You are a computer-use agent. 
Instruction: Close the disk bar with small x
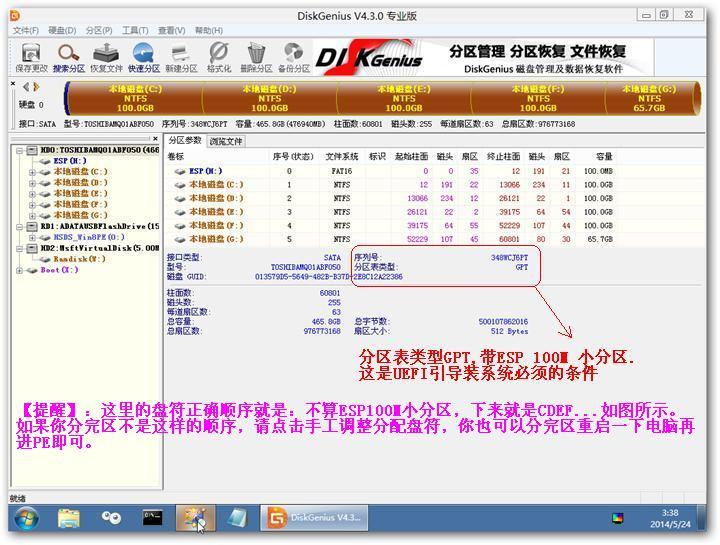coord(13,84)
